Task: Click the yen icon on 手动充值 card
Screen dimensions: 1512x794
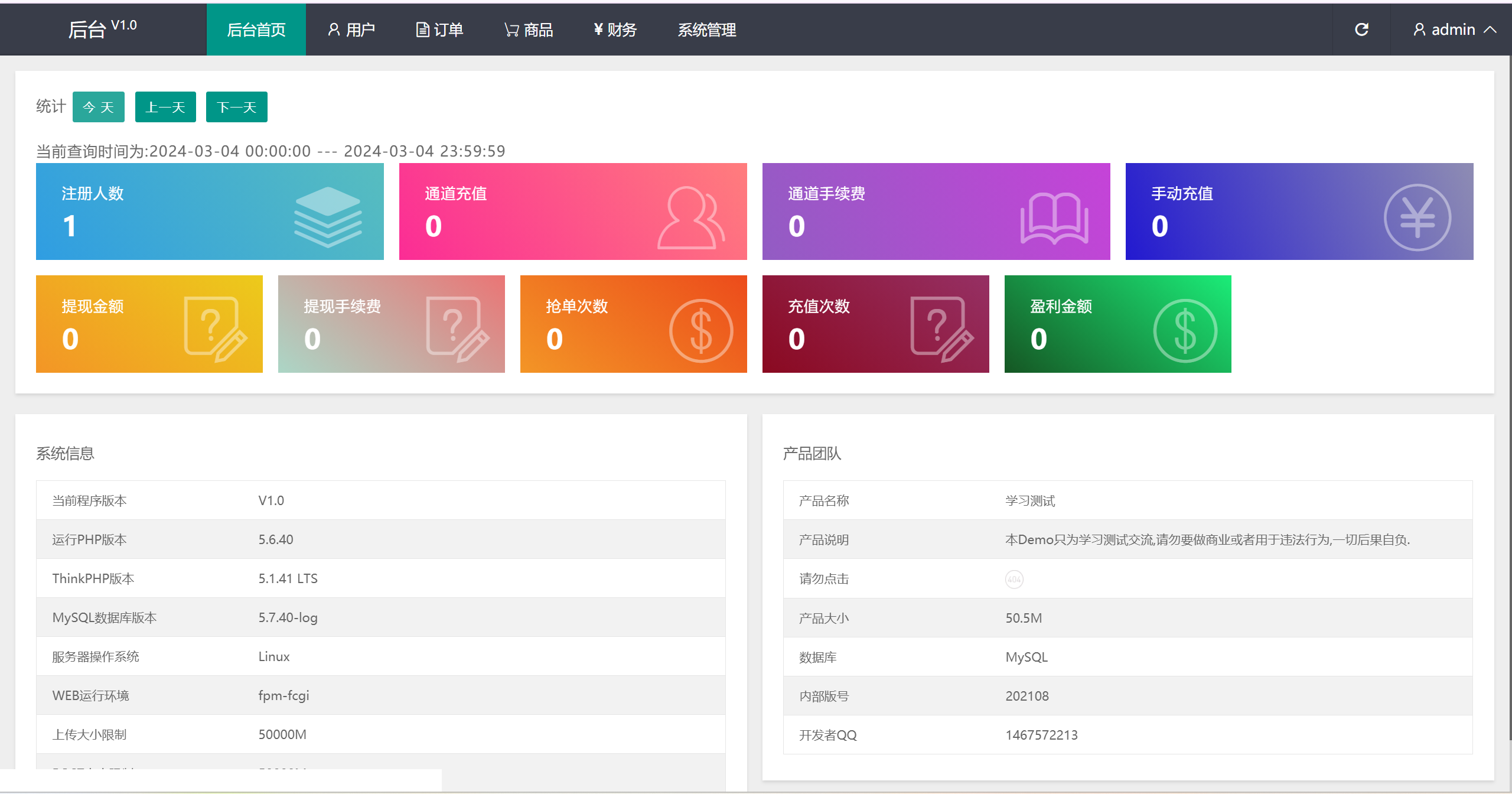Action: (x=1418, y=216)
